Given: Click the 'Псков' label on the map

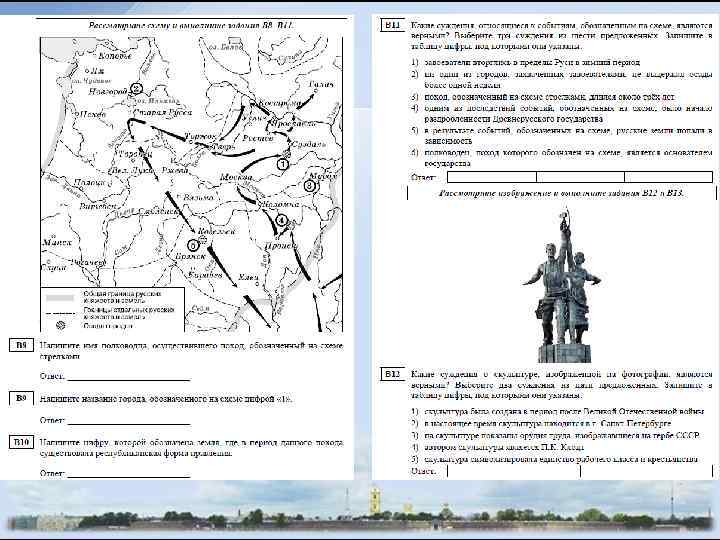Looking at the screenshot, I should pyautogui.click(x=93, y=114).
